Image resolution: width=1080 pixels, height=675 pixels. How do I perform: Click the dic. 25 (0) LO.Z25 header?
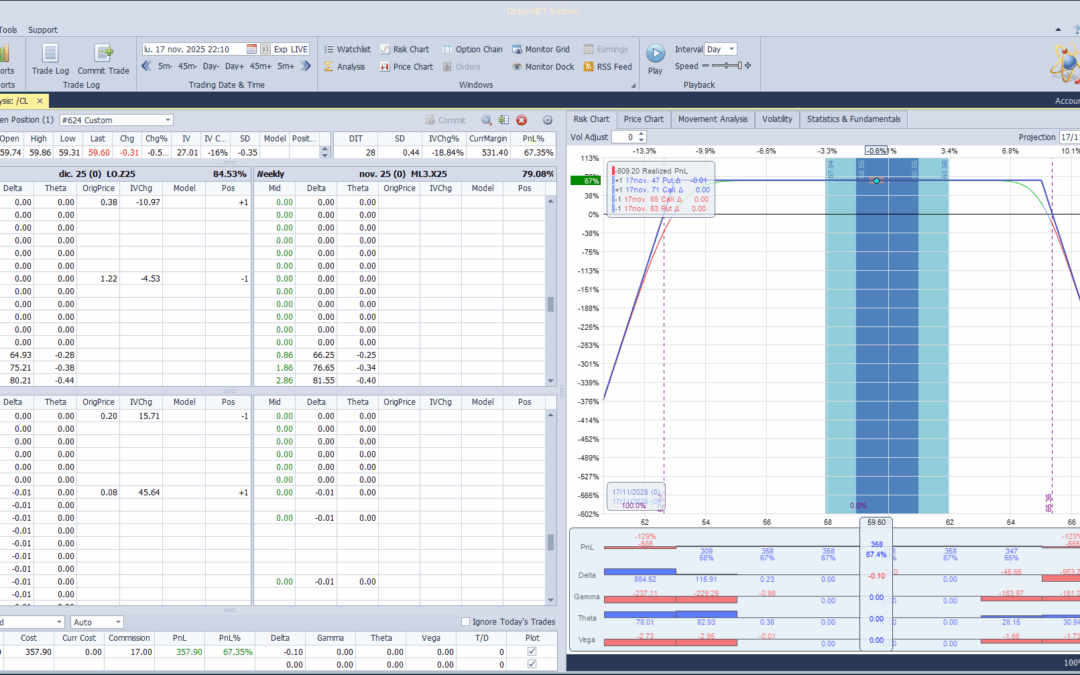pyautogui.click(x=97, y=174)
